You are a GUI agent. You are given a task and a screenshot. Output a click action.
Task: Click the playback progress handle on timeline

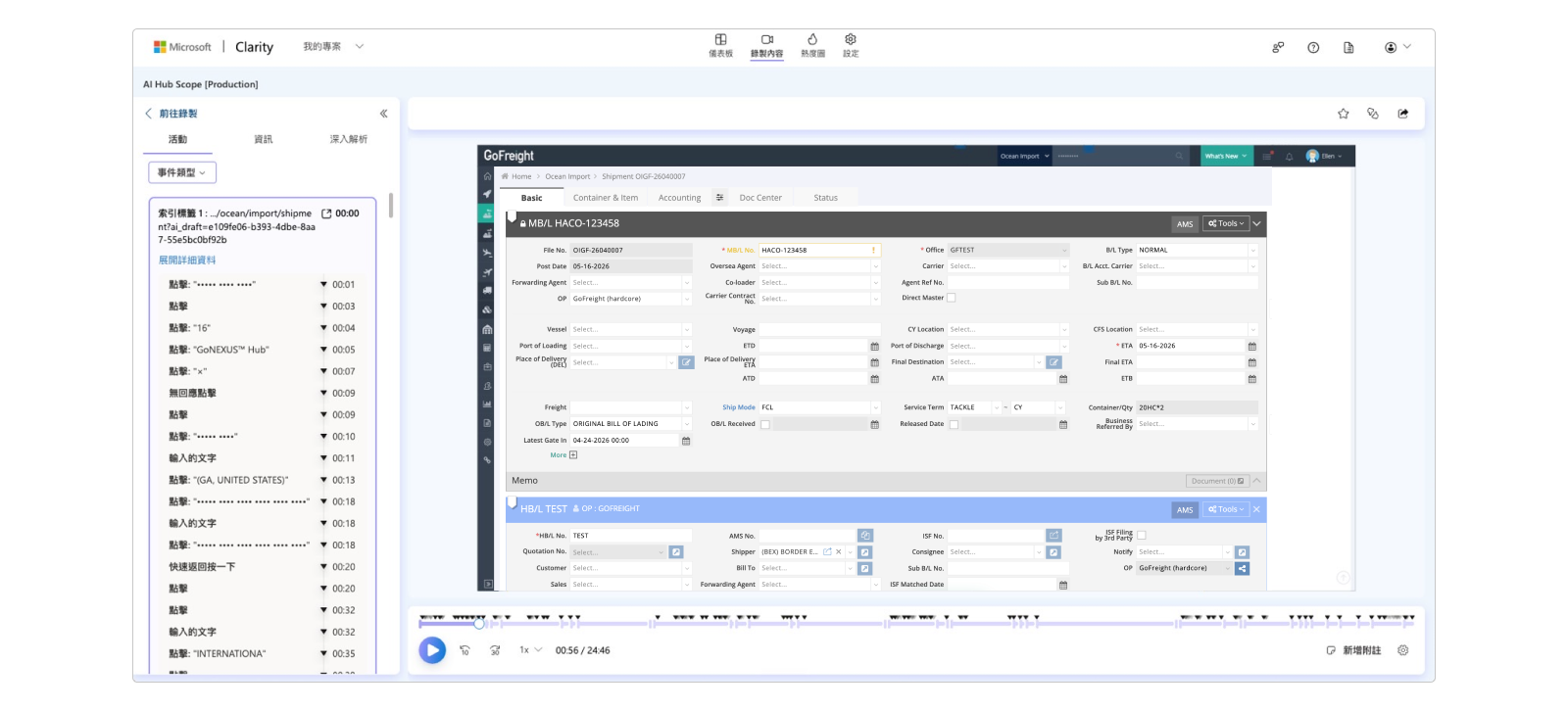click(478, 623)
